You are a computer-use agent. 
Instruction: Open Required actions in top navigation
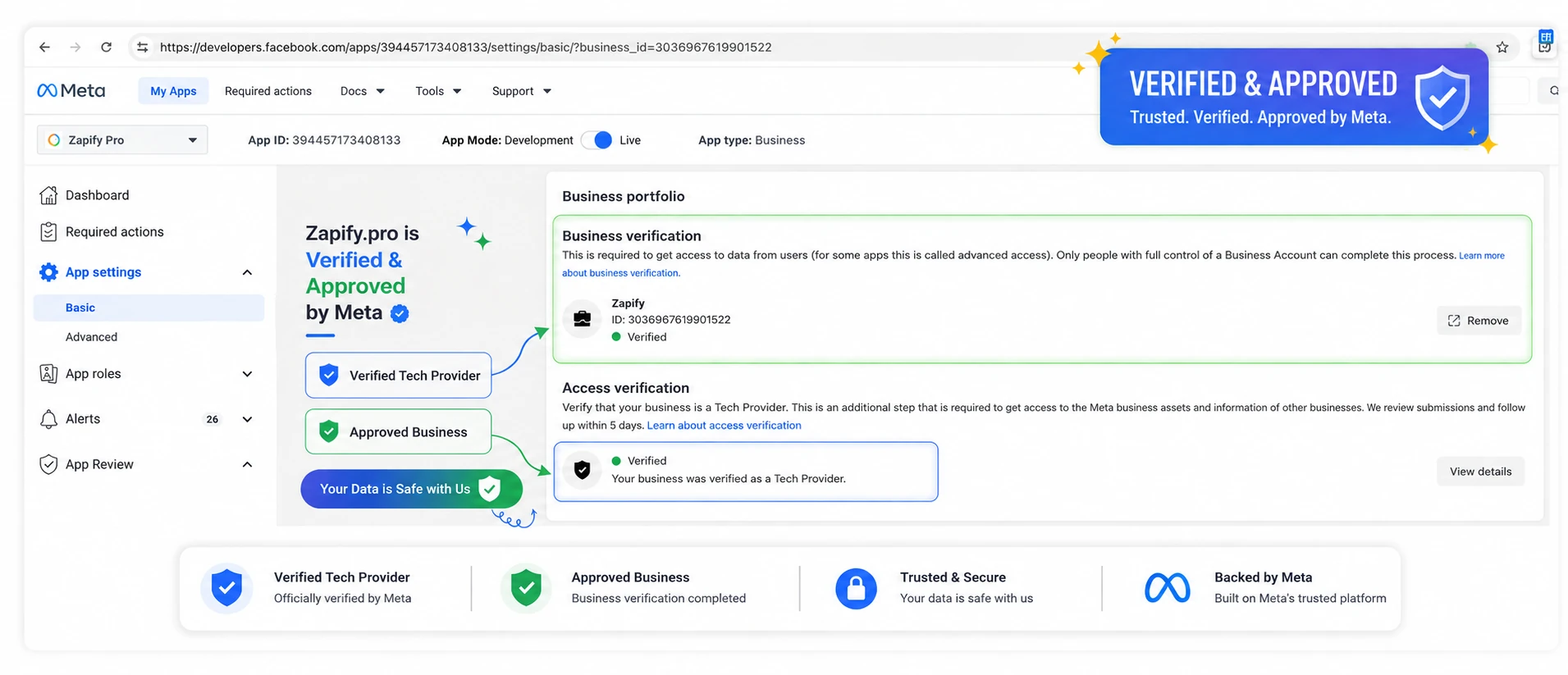pyautogui.click(x=268, y=91)
